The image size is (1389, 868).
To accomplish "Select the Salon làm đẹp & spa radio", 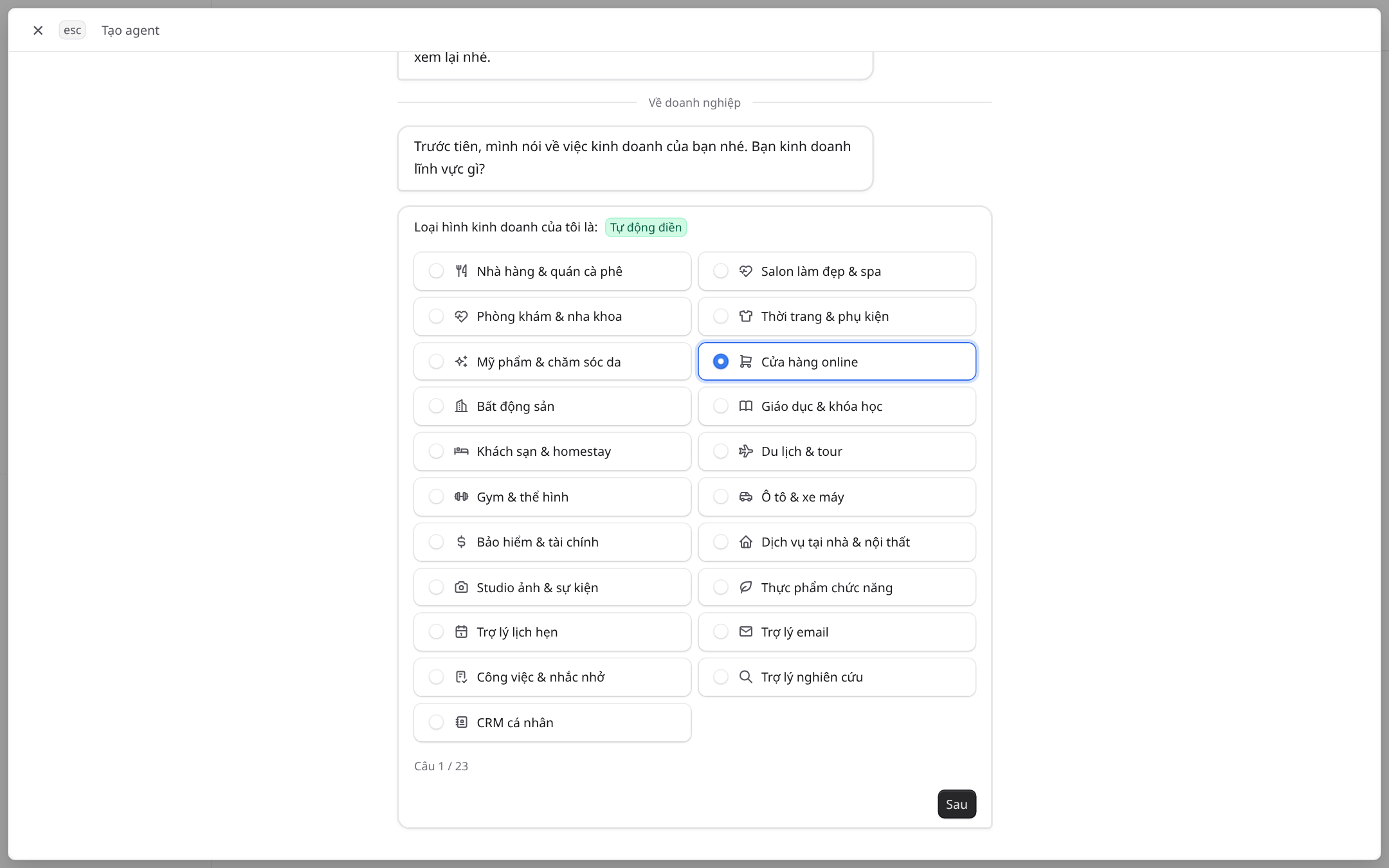I will (721, 271).
